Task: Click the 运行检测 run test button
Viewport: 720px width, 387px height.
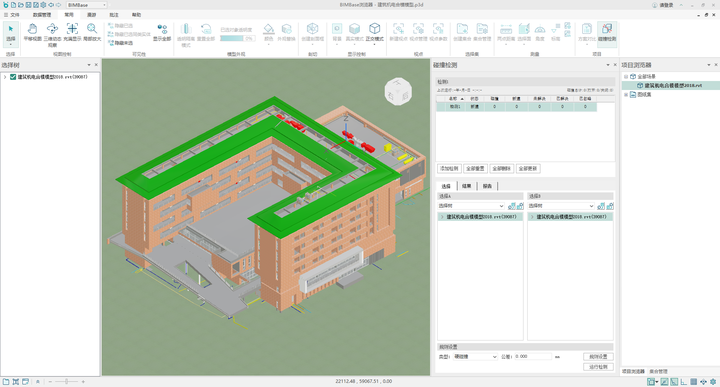Action: 598,367
